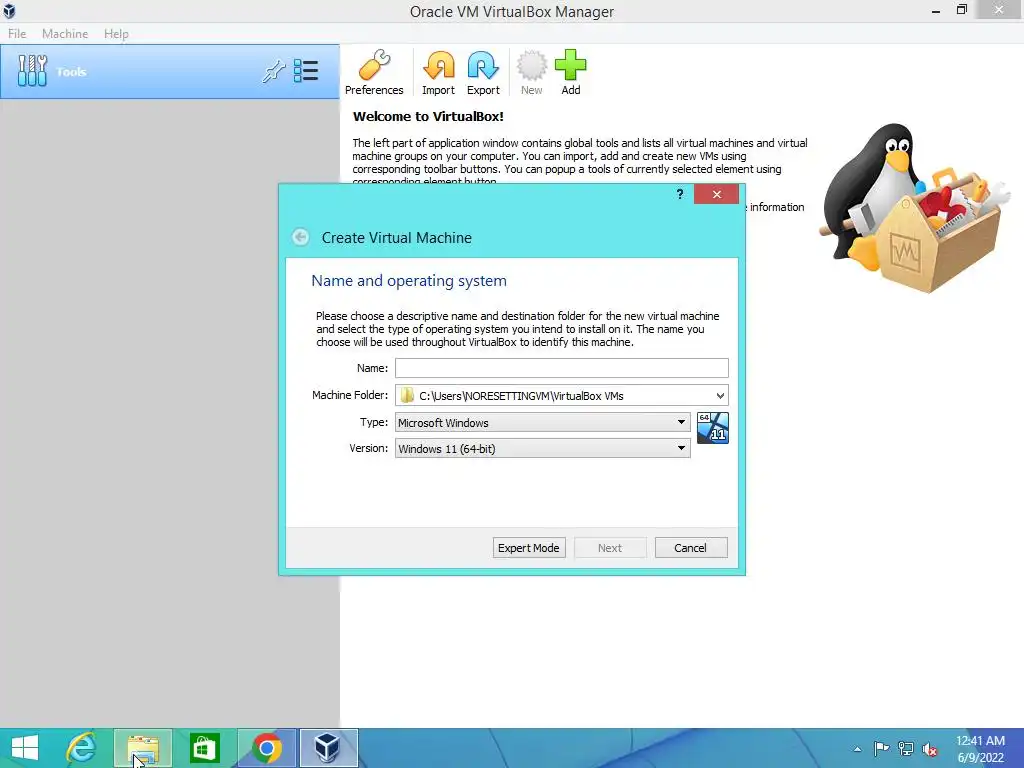1024x768 pixels.
Task: Click the pin icon beside Tools
Action: (x=274, y=71)
